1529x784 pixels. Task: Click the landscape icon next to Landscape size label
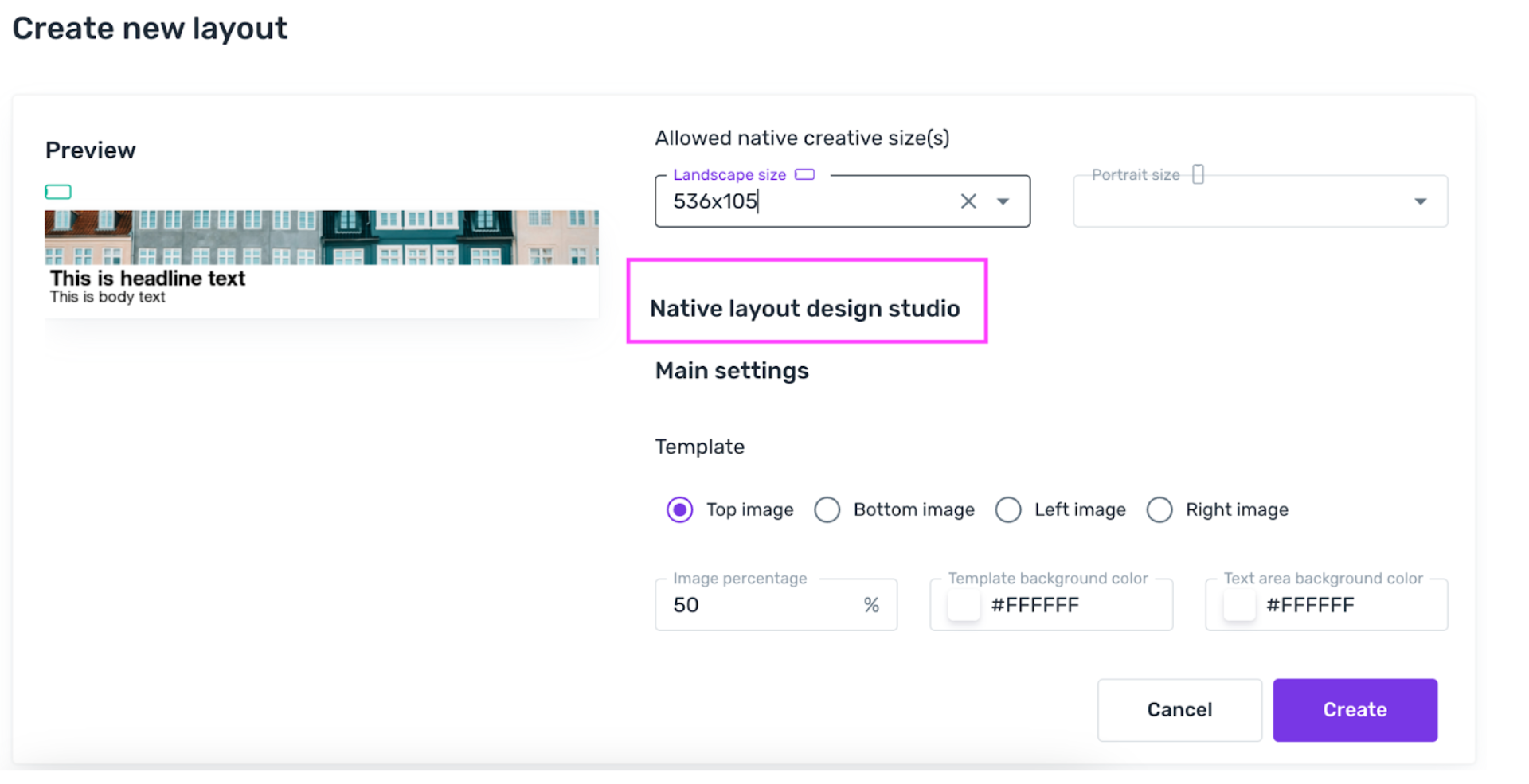[805, 174]
